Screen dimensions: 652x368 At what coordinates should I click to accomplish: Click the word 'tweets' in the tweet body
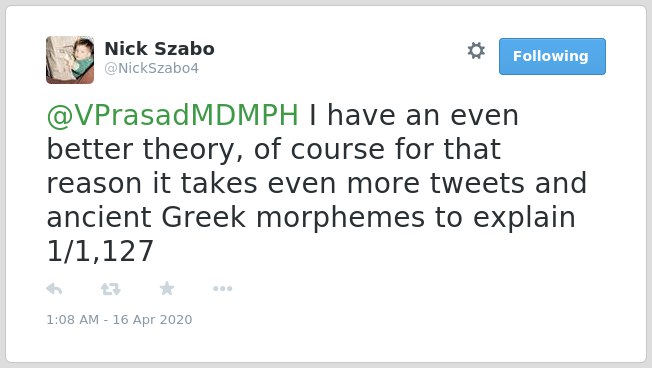pyautogui.click(x=477, y=183)
